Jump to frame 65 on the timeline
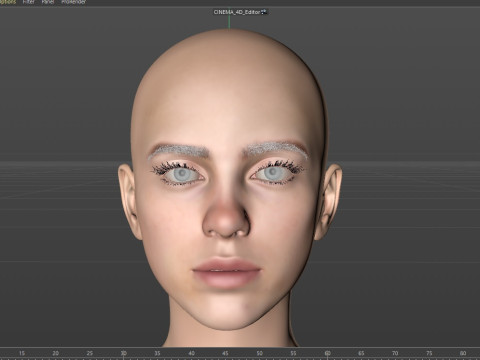 [x=361, y=353]
